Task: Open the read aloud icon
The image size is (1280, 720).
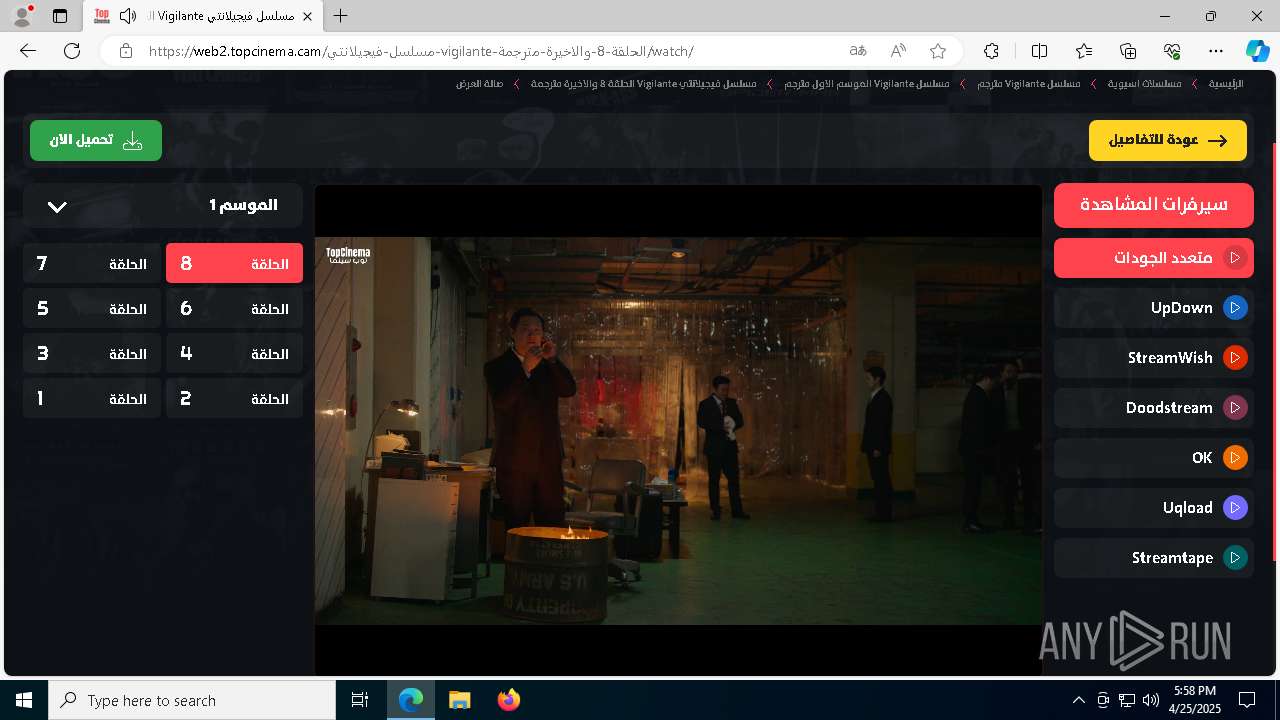Action: coord(898,51)
